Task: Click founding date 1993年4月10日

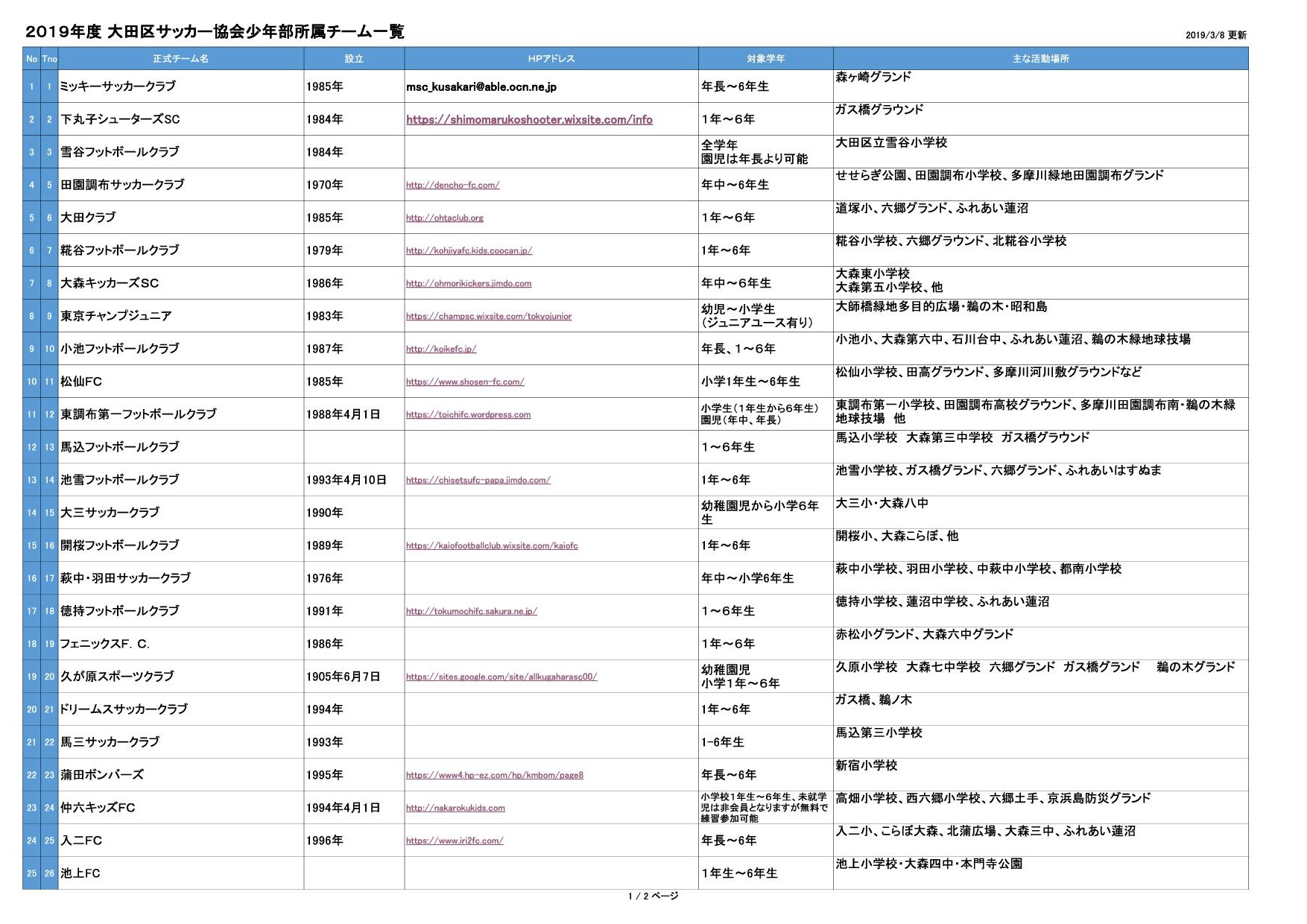Action: coord(346,480)
